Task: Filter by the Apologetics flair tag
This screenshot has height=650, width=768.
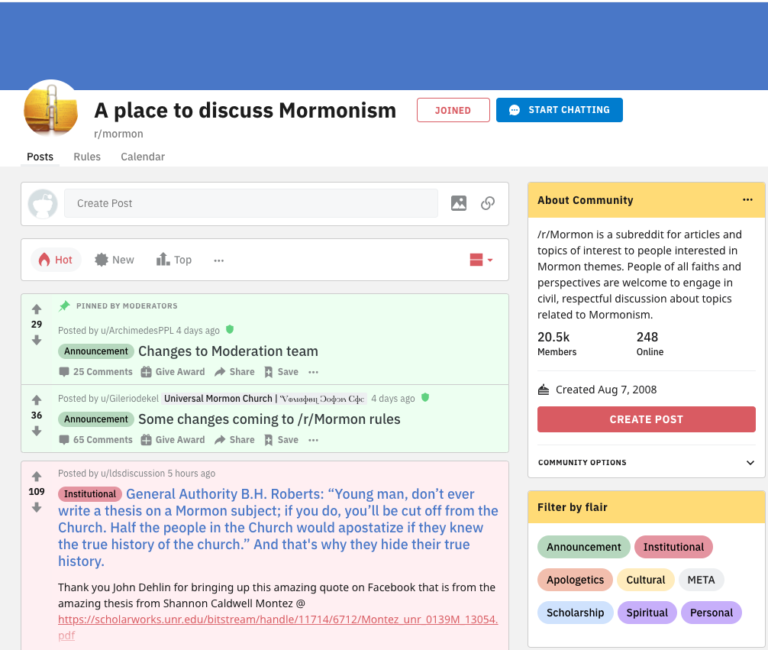Action: click(575, 580)
